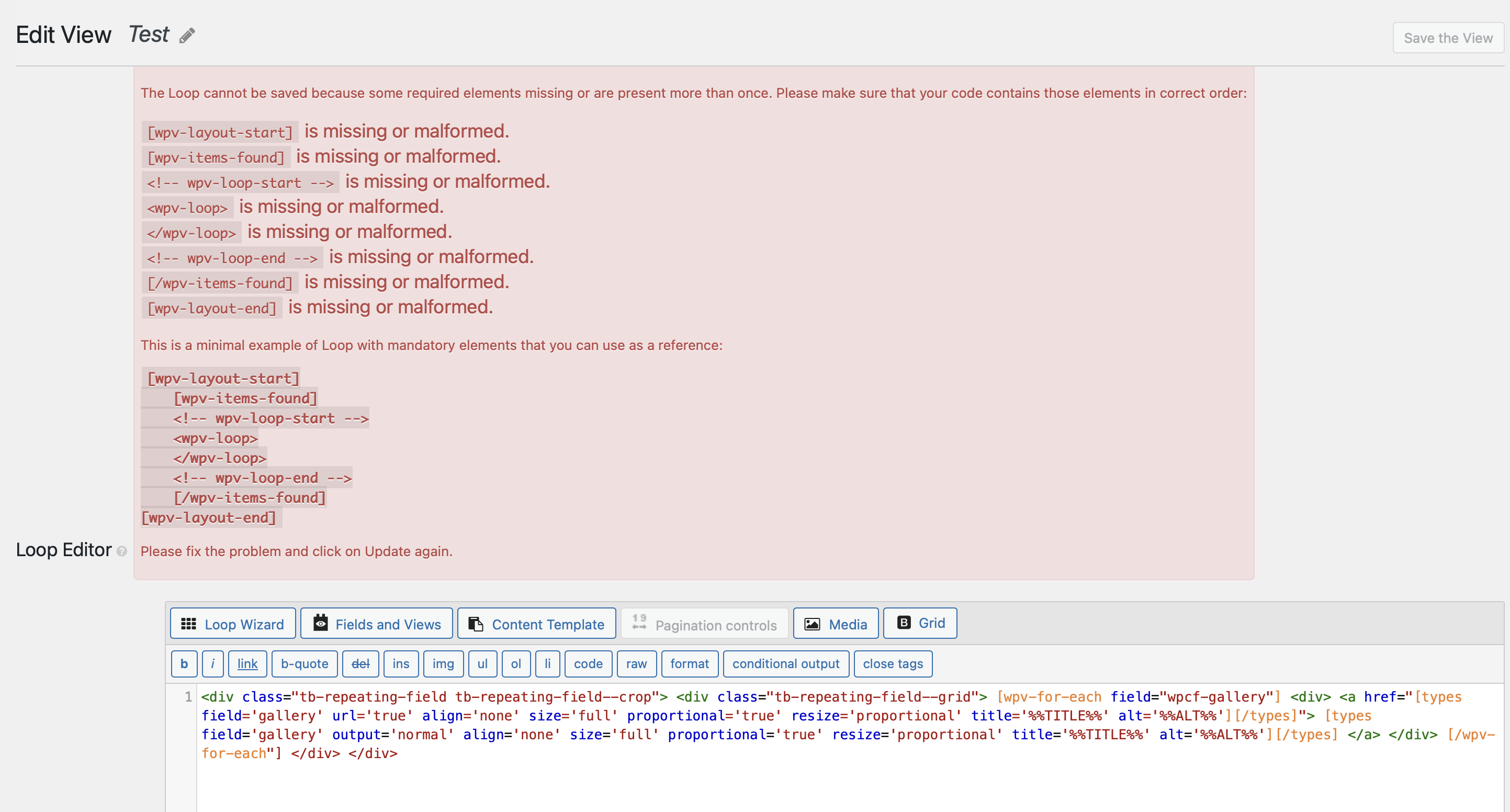1510x812 pixels.
Task: Click the ul list quicktag
Action: click(x=482, y=663)
